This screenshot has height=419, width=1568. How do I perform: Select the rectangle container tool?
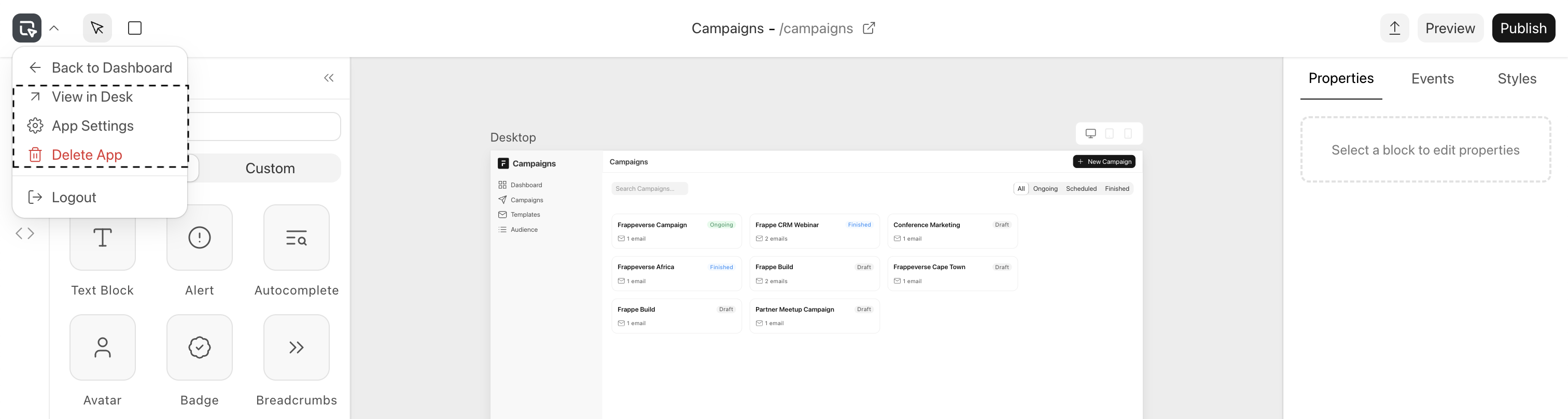(x=134, y=28)
